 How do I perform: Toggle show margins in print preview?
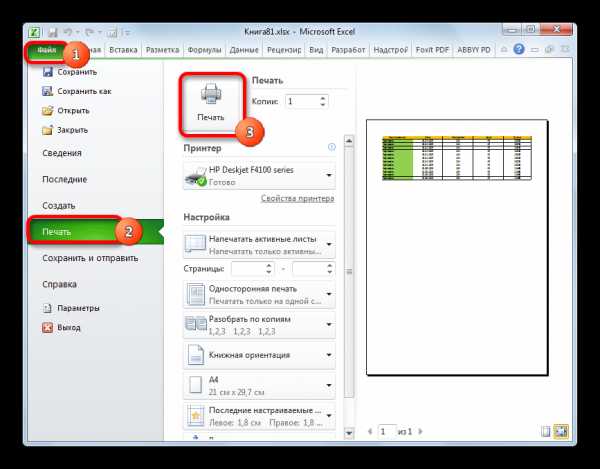546,432
